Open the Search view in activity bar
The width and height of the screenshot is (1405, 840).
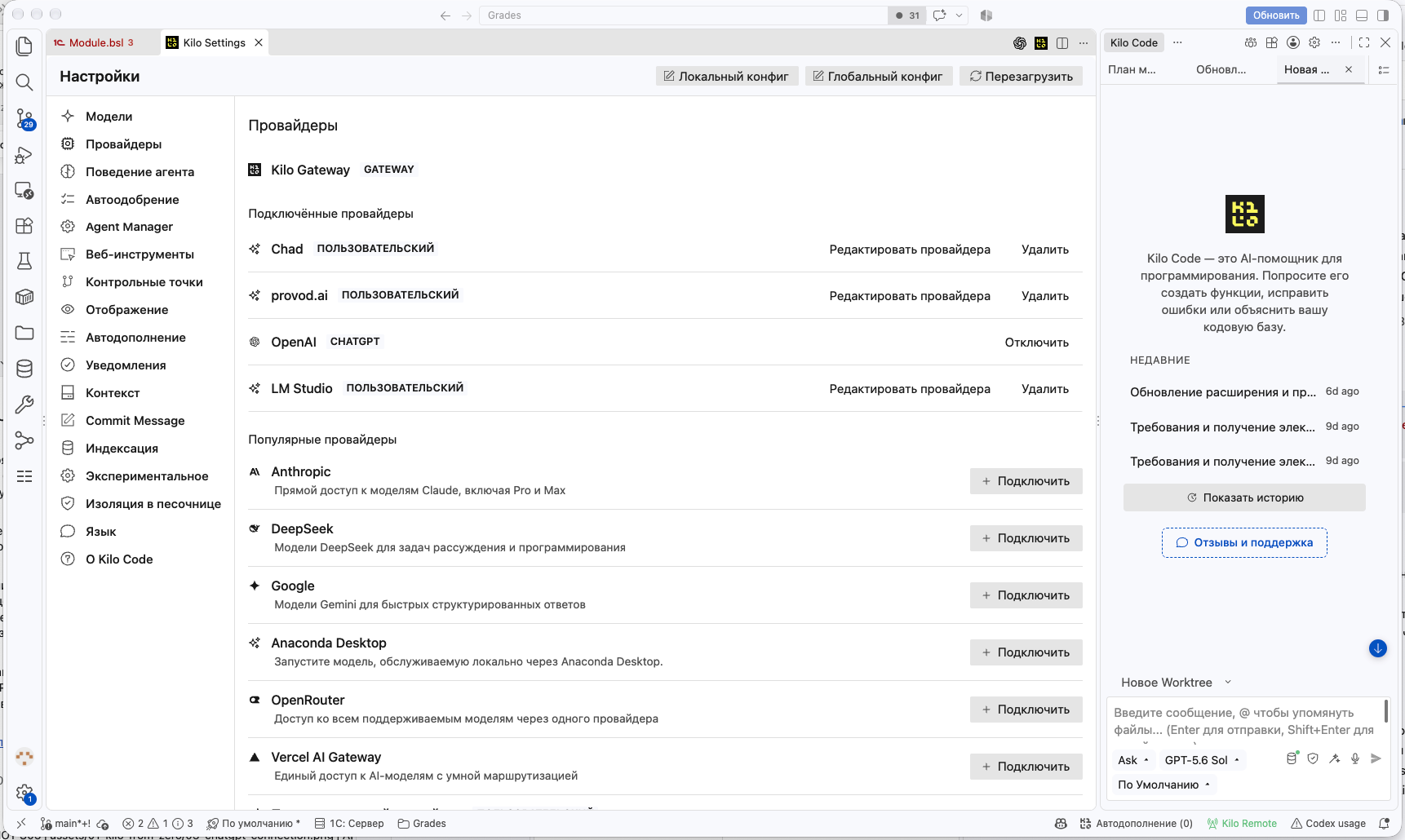point(24,82)
